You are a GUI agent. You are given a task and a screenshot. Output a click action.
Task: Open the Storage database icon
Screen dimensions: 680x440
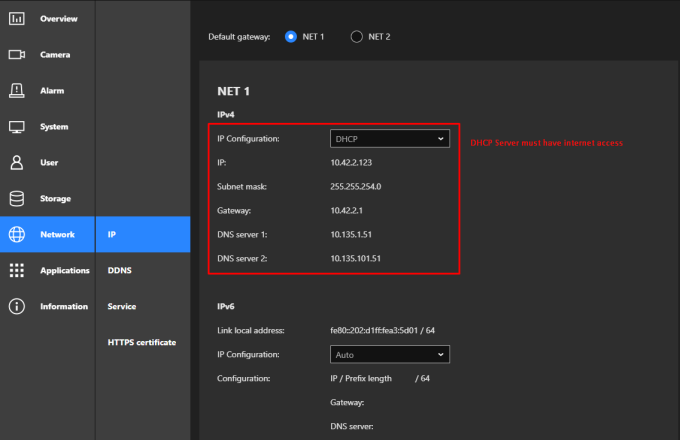click(x=17, y=199)
